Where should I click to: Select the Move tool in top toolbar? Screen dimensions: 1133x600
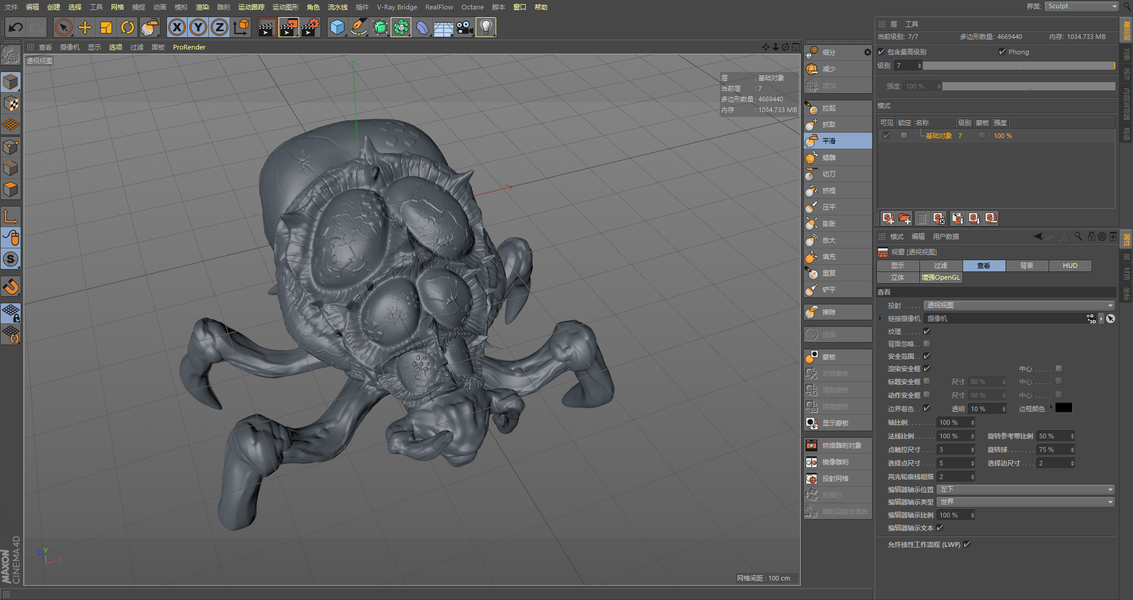pos(85,28)
